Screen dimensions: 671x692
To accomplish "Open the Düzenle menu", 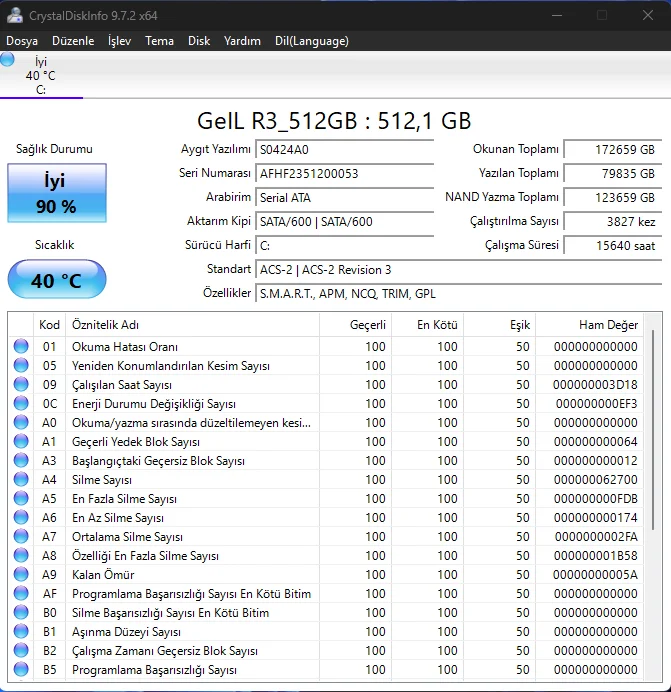I will tap(73, 41).
